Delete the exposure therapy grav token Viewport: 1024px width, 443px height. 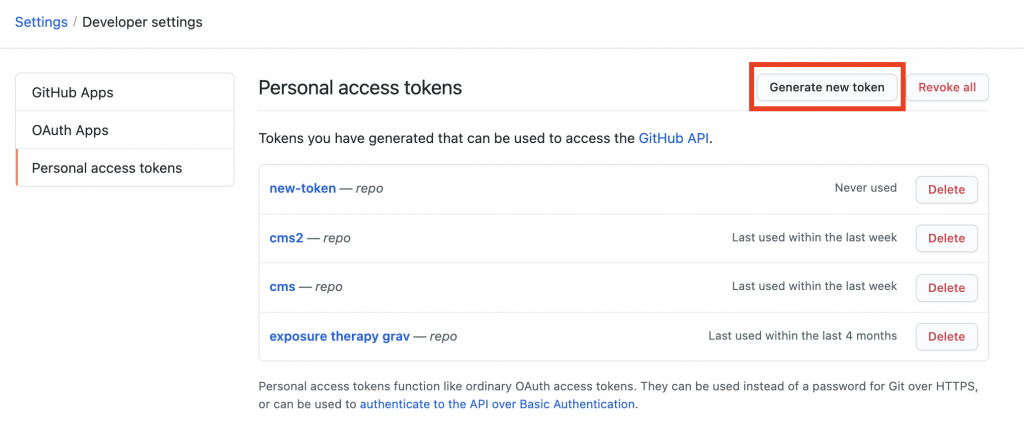(x=946, y=336)
